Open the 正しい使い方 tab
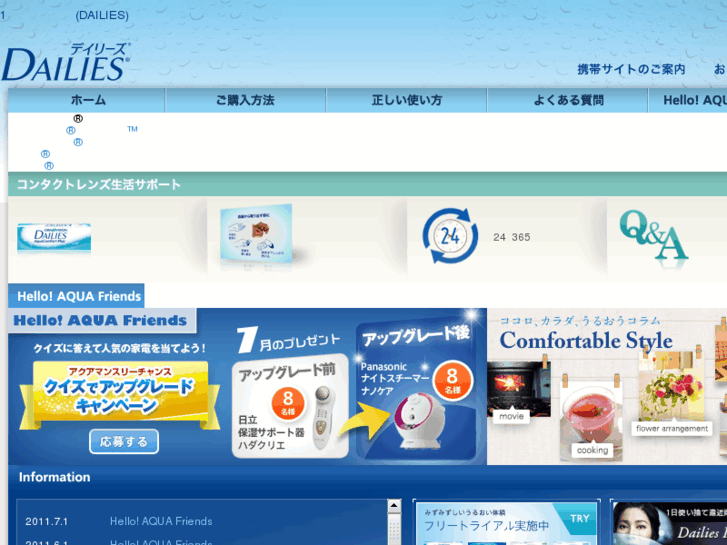 point(407,100)
